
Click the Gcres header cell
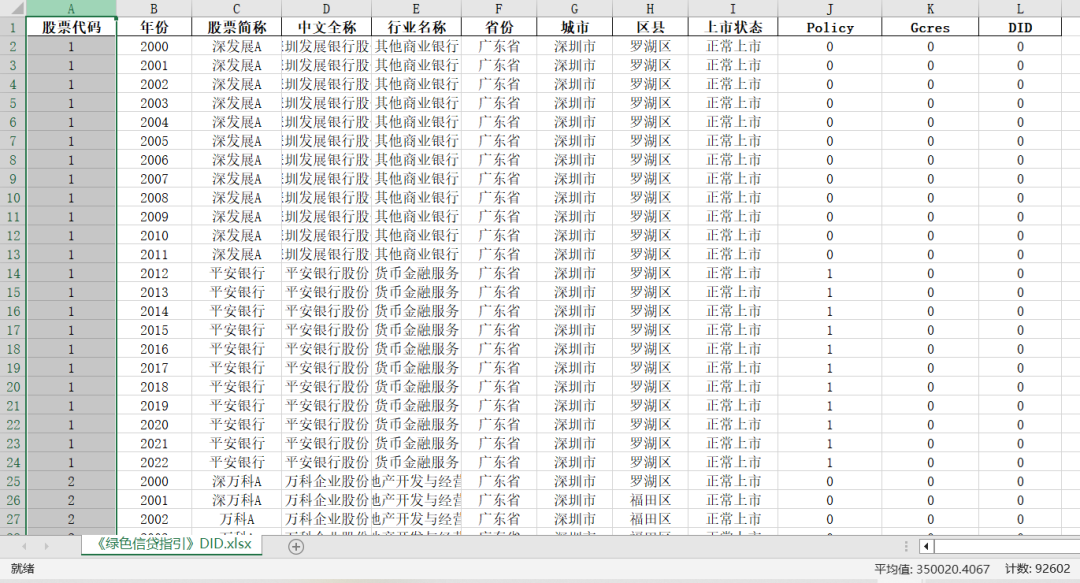click(x=930, y=28)
